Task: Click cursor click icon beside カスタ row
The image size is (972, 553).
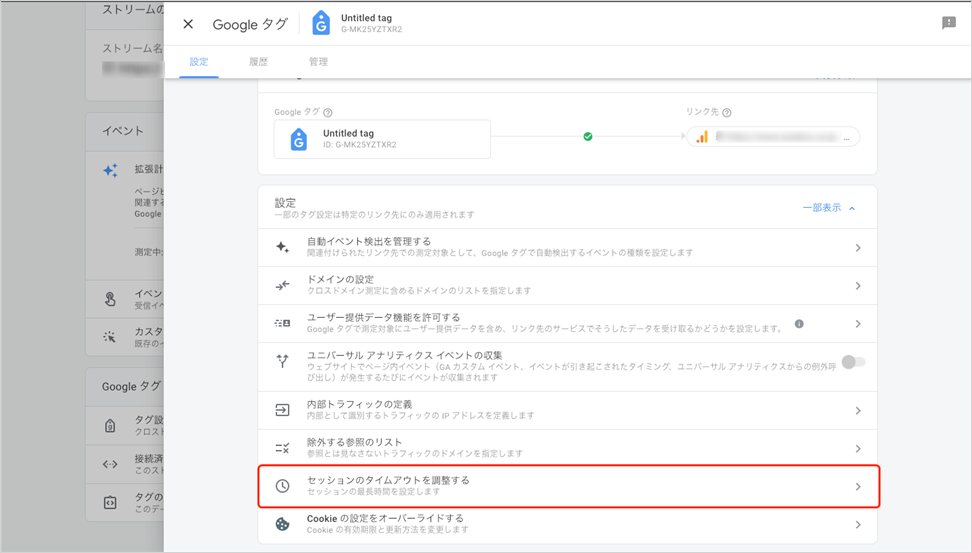Action: click(110, 337)
